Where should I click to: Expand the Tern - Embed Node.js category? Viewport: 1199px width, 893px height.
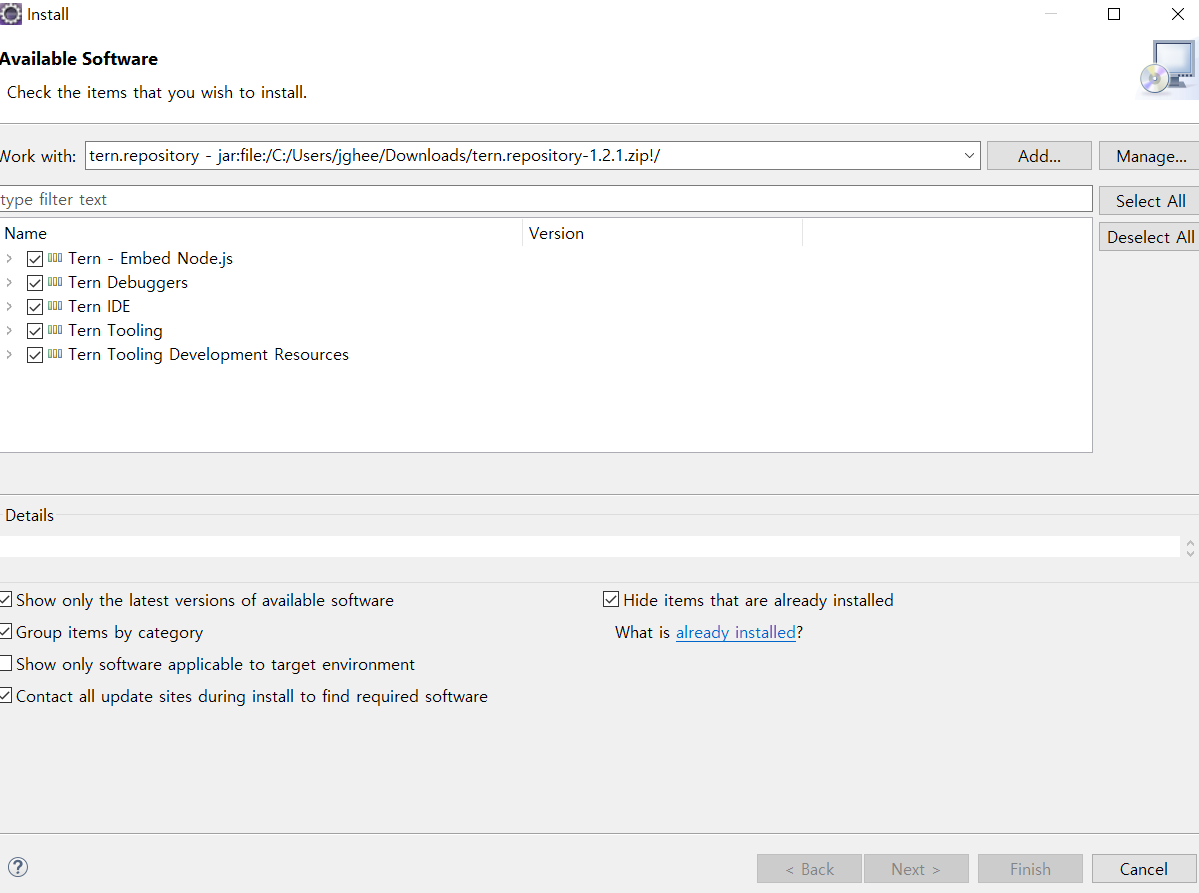coord(9,258)
